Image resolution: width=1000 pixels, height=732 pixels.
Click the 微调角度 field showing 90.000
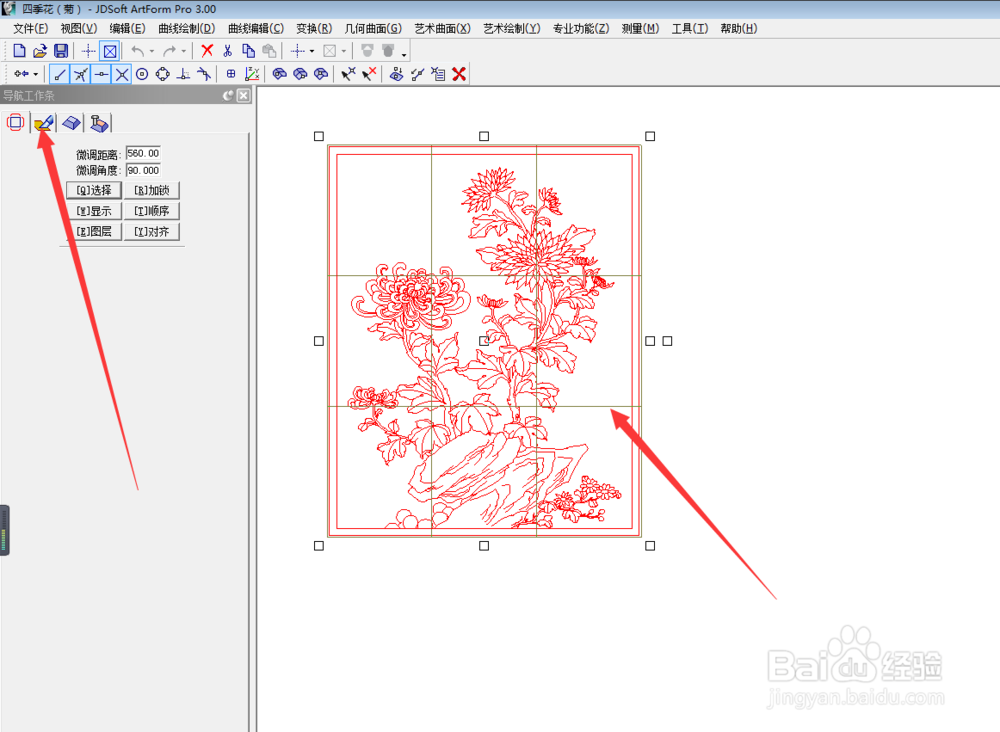tap(143, 170)
